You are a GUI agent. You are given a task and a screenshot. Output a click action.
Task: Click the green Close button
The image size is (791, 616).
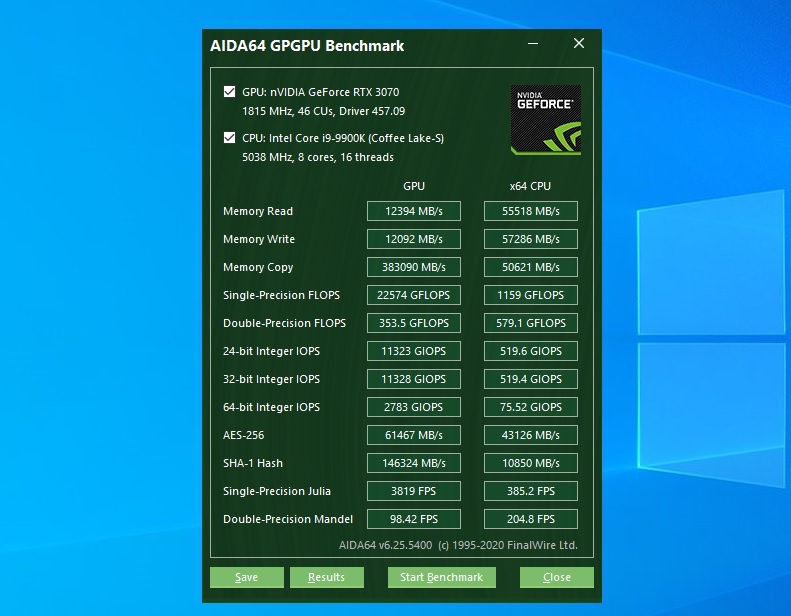click(x=556, y=577)
